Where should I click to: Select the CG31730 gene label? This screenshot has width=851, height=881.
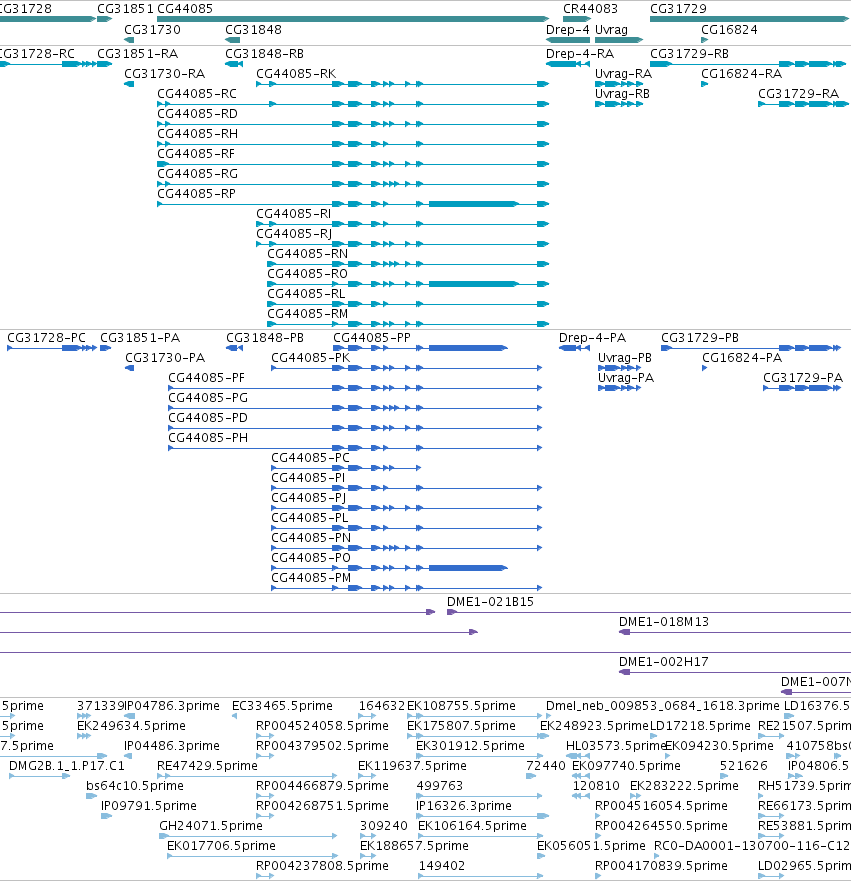click(152, 30)
